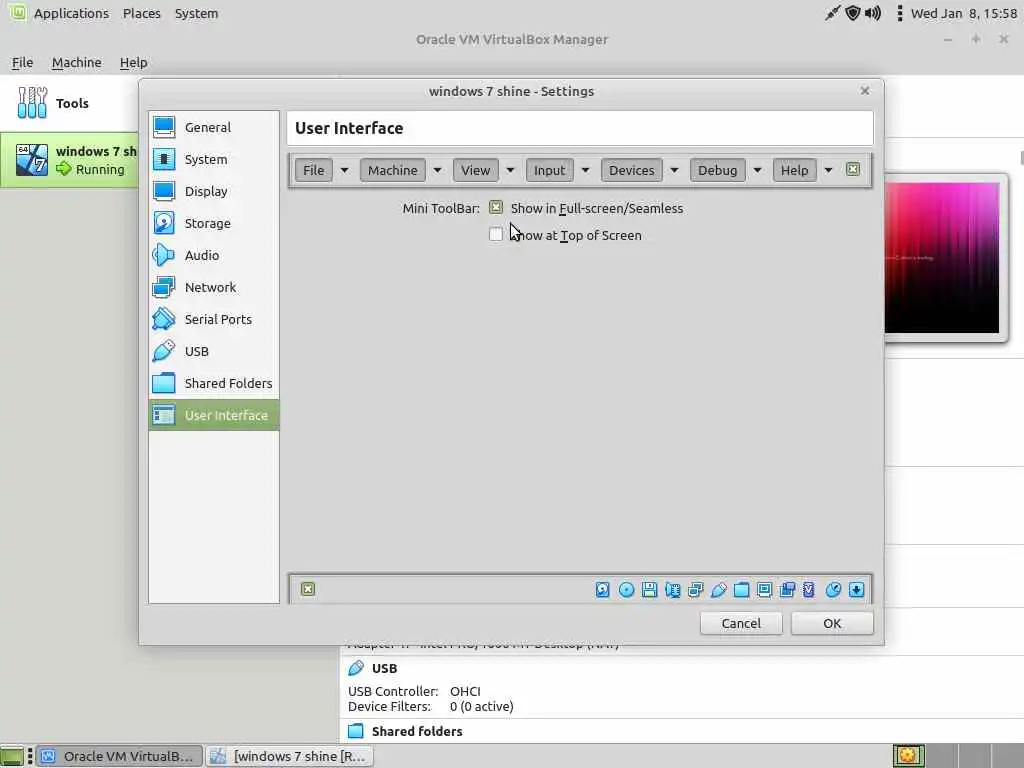The image size is (1024, 768).
Task: Open the Serial Ports settings icon
Action: [164, 319]
